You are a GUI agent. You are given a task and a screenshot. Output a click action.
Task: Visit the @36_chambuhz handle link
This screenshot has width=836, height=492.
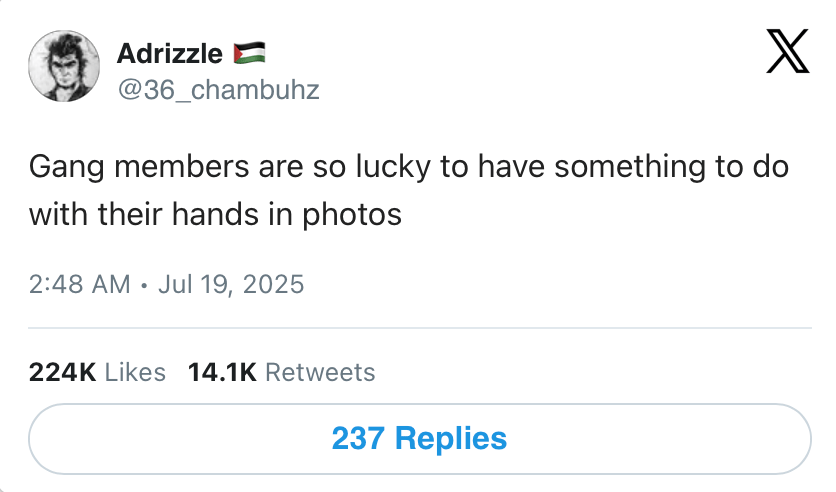click(219, 90)
